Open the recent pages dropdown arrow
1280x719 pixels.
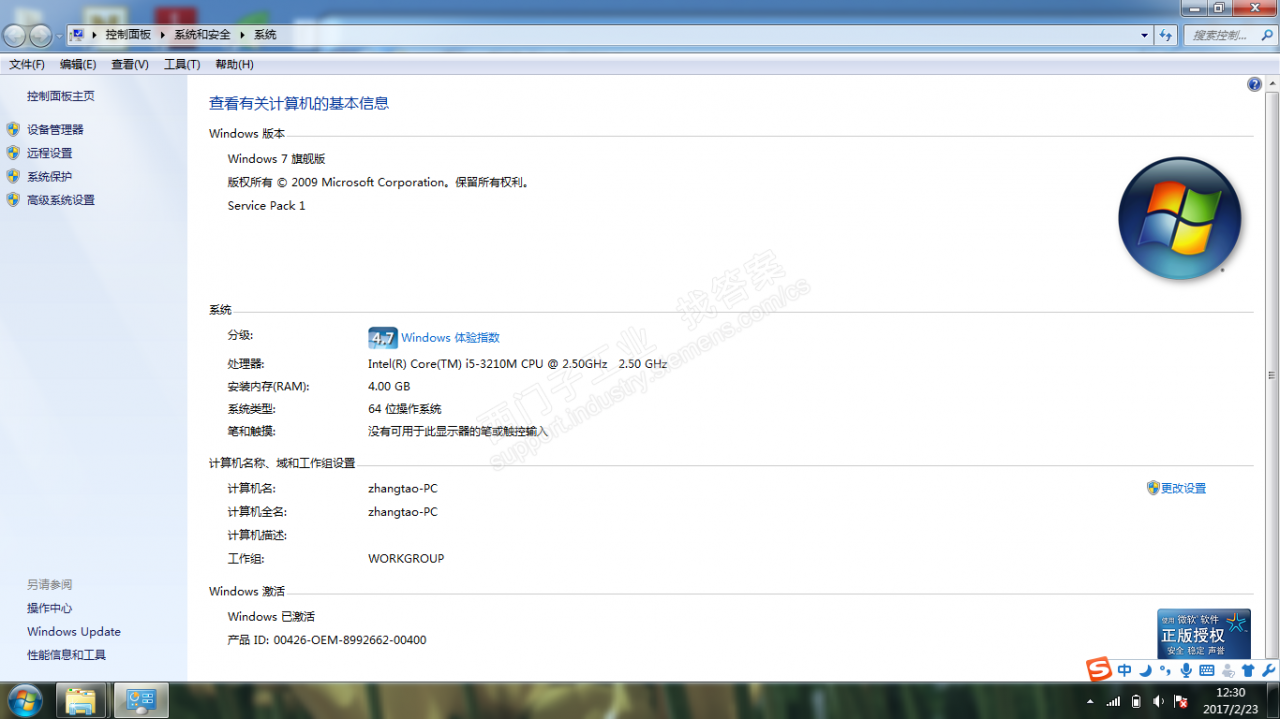(x=59, y=36)
